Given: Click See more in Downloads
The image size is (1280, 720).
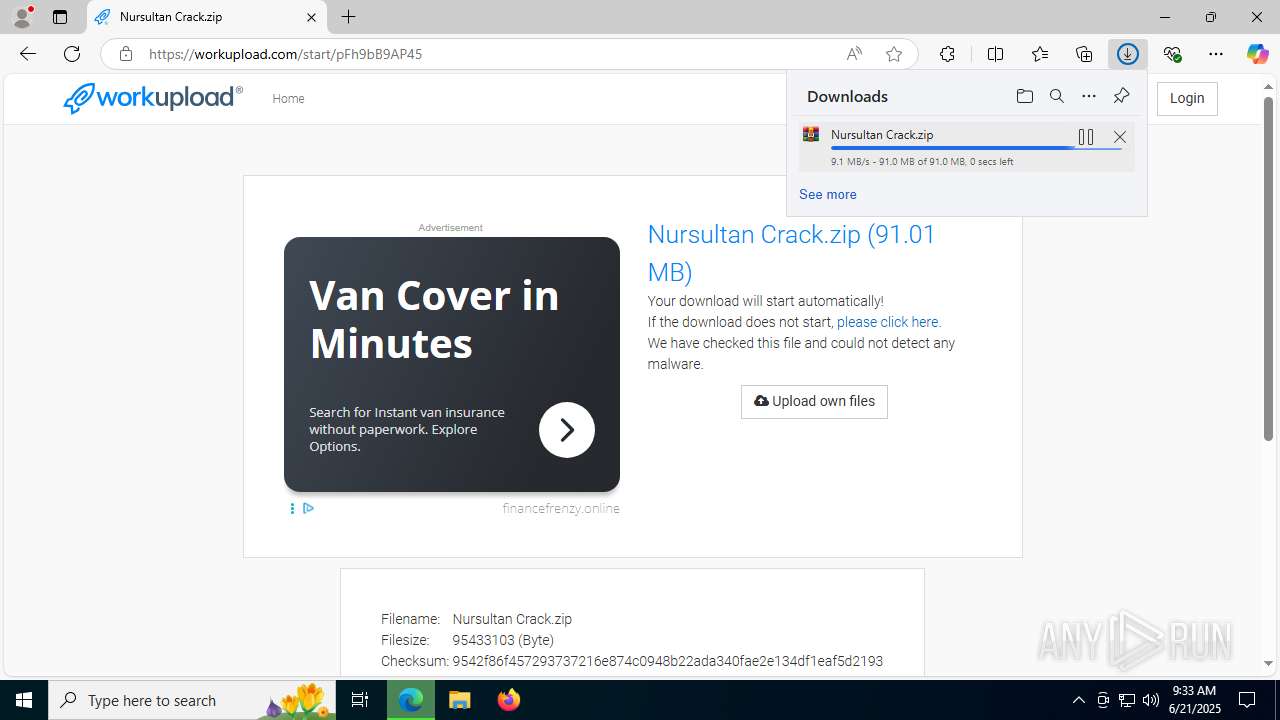Looking at the screenshot, I should (827, 194).
